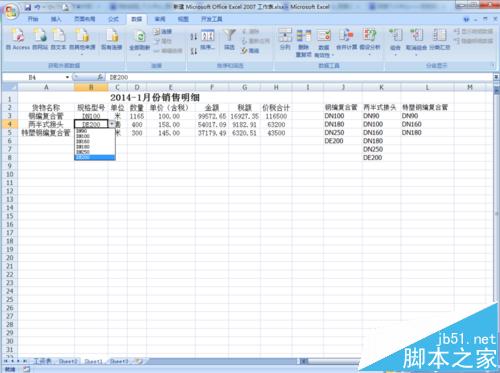
Task: Choose DN90 in the cell dropdown list
Action: 95,131
